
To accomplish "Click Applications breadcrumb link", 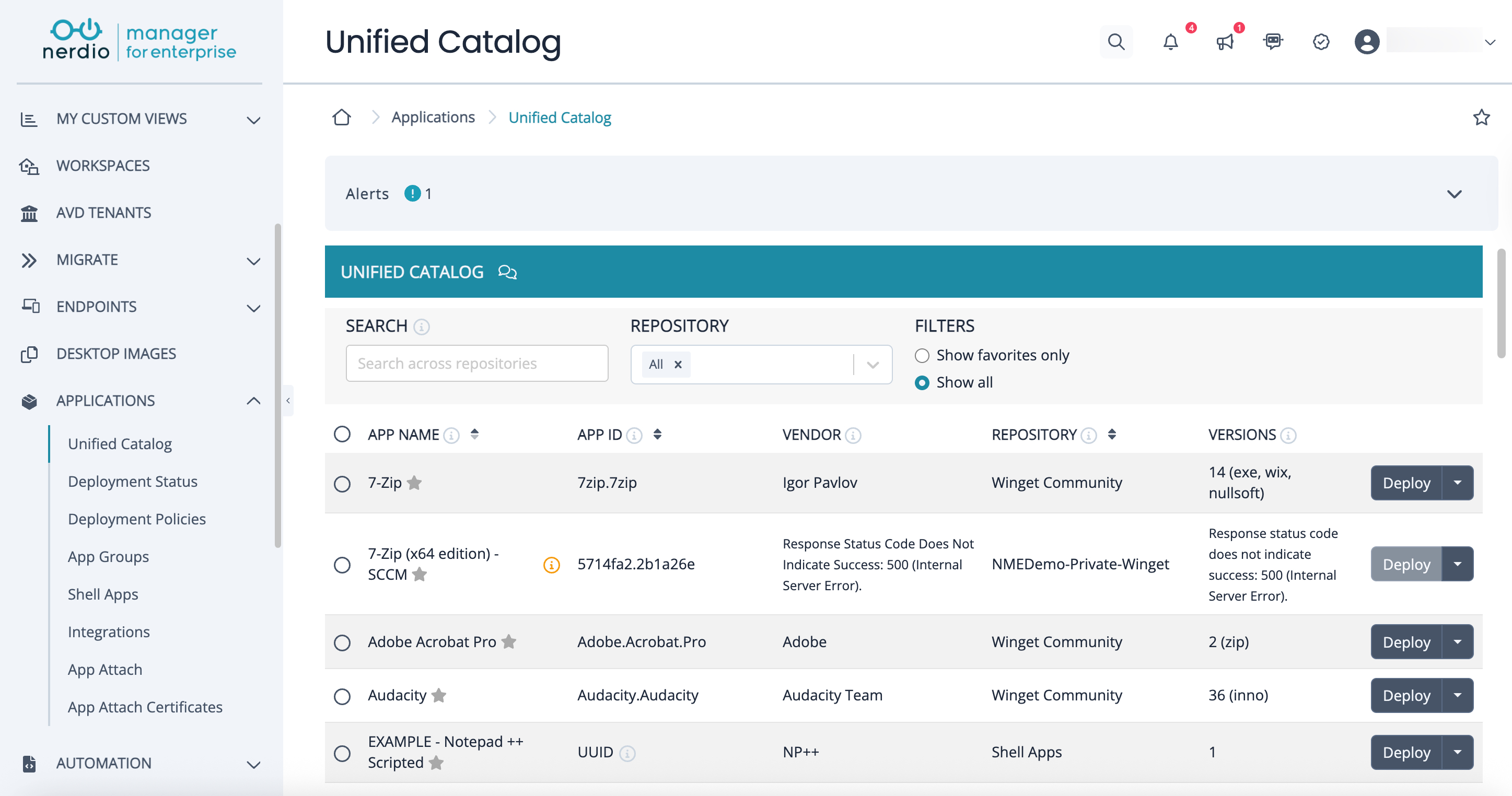I will point(433,118).
